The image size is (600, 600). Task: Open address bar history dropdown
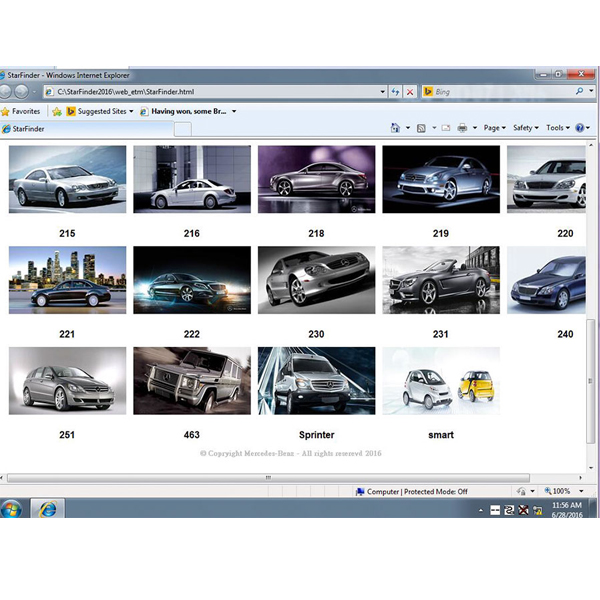[382, 92]
